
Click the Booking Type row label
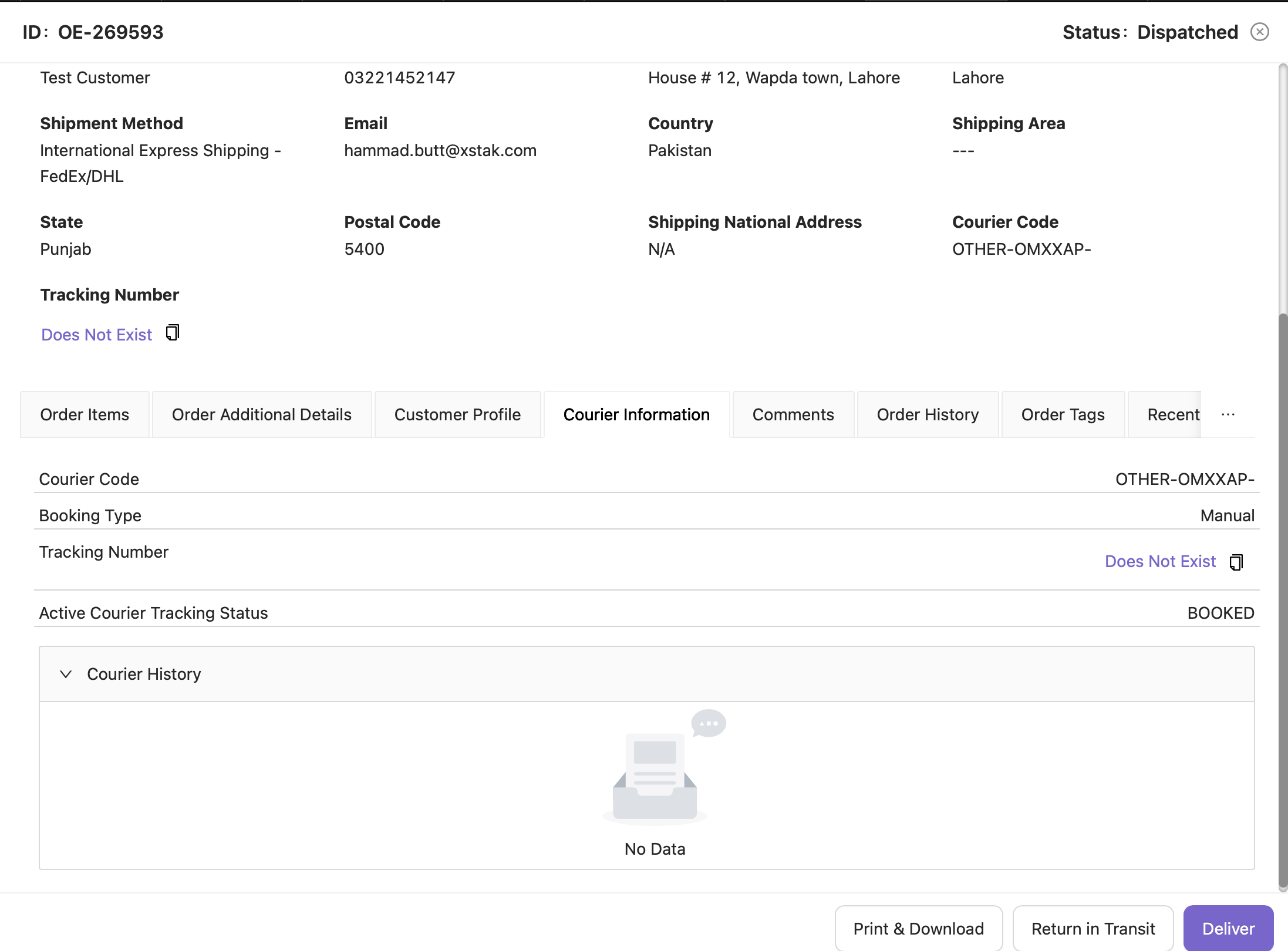(x=90, y=515)
